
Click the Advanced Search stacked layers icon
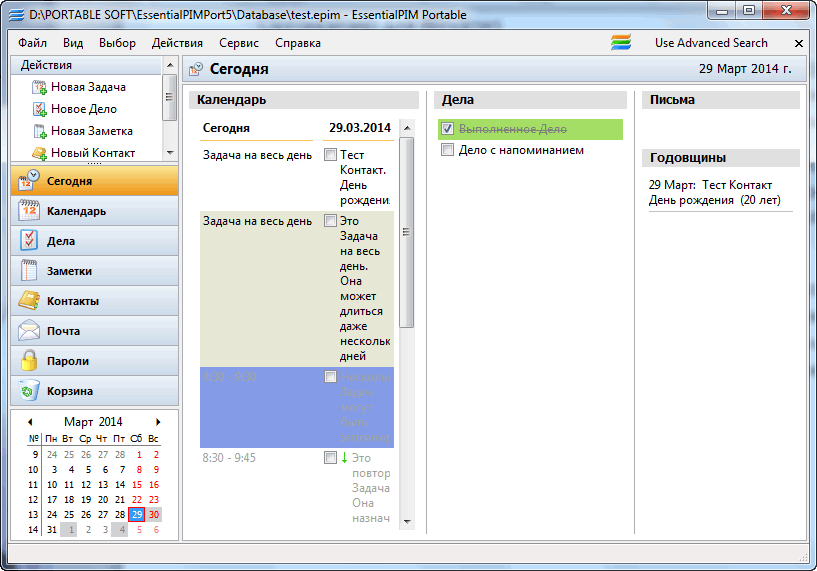point(622,43)
